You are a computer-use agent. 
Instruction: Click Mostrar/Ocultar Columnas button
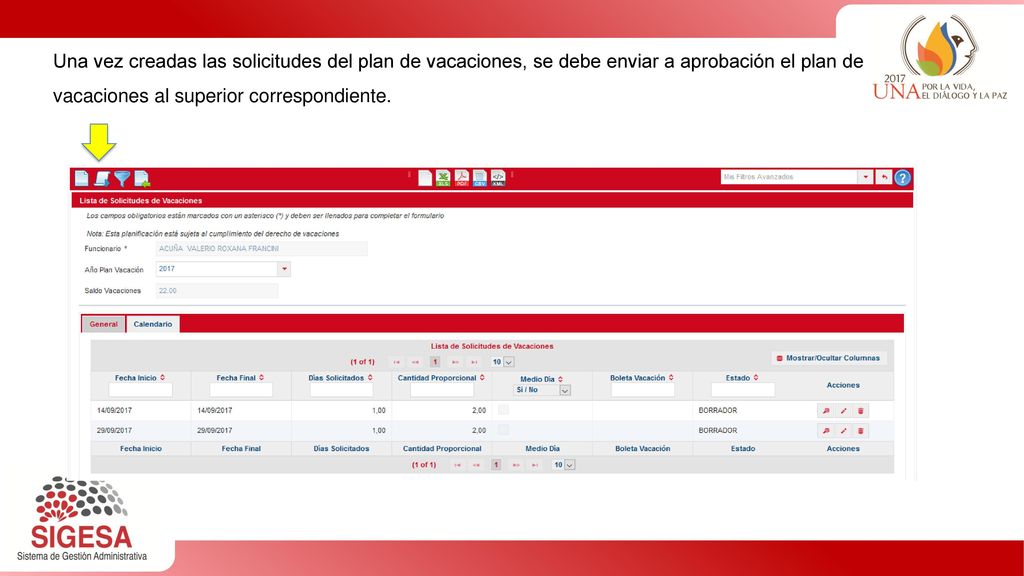point(828,358)
